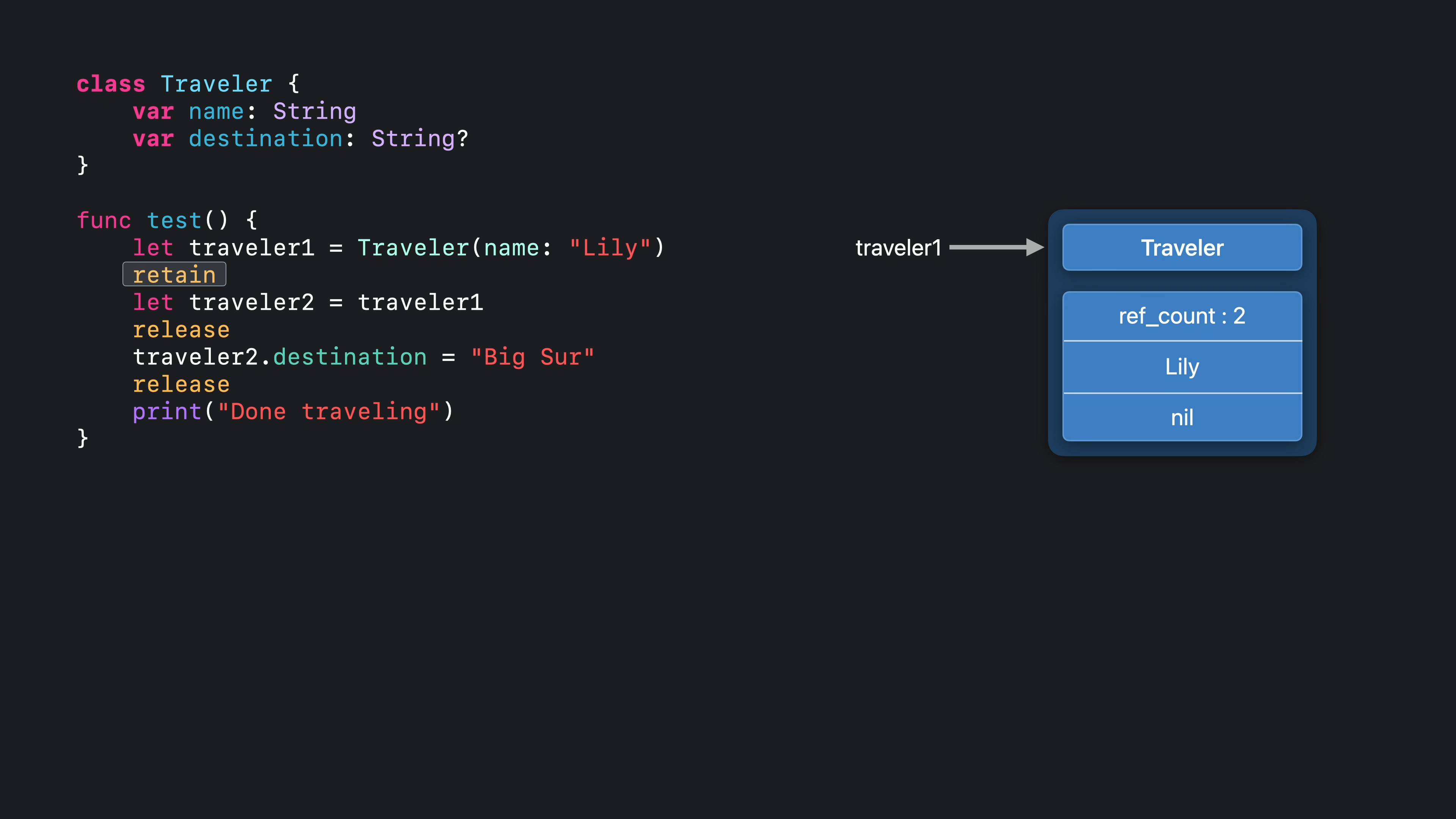
Task: Click the class keyword in code
Action: (x=111, y=84)
